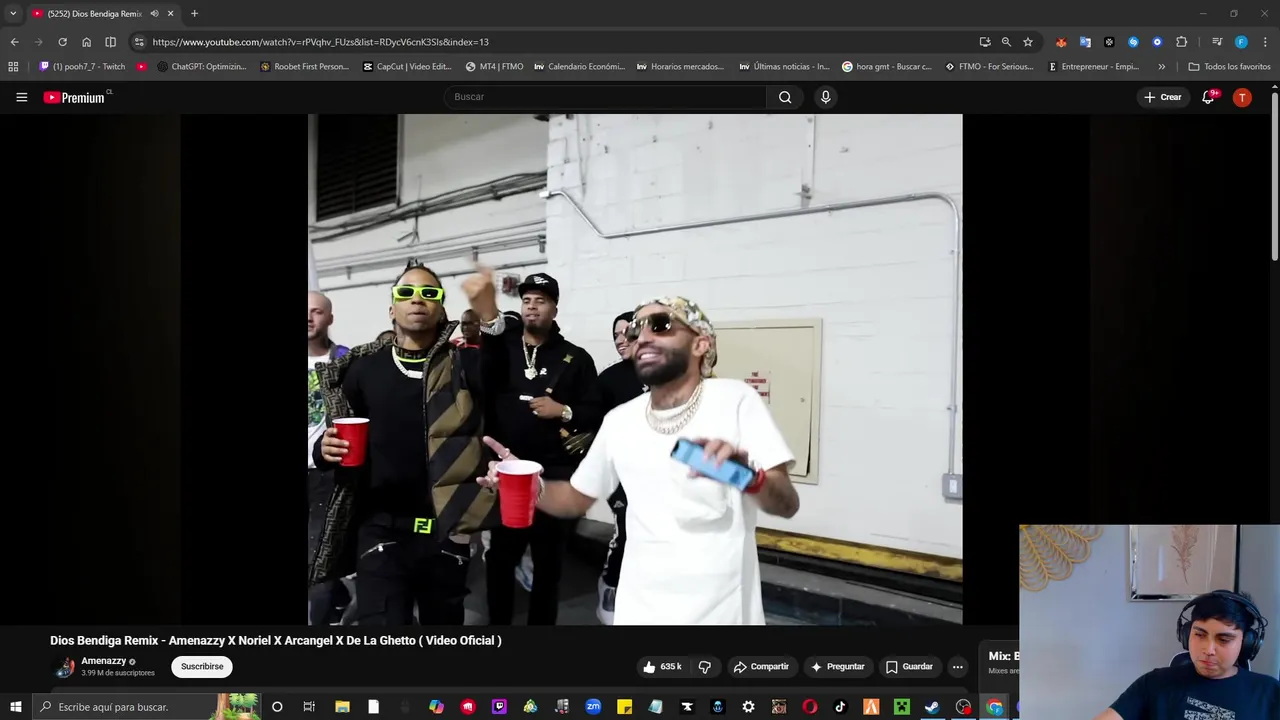This screenshot has width=1280, height=720.
Task: Open the browser home page
Action: tap(86, 42)
